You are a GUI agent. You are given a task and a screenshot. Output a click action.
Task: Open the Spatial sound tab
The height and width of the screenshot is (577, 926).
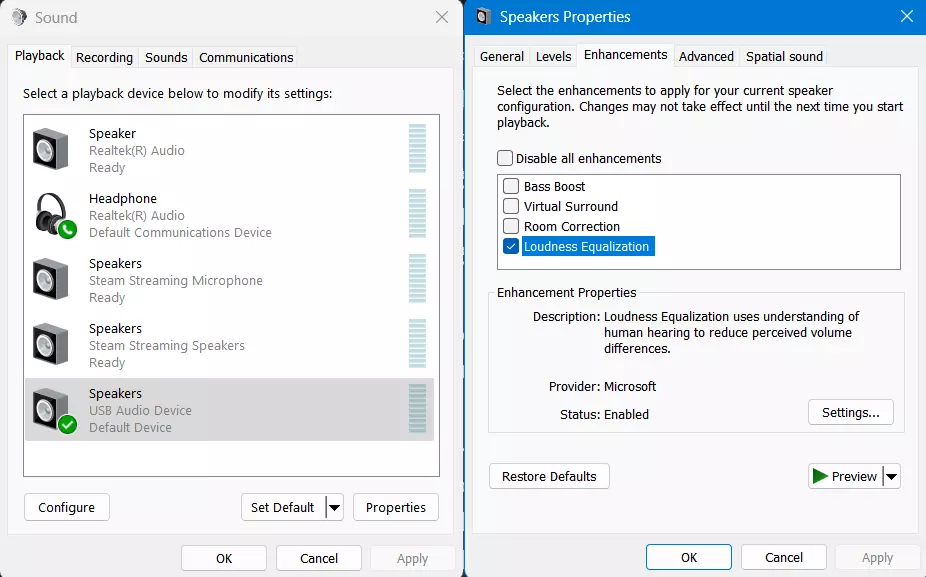pos(784,56)
